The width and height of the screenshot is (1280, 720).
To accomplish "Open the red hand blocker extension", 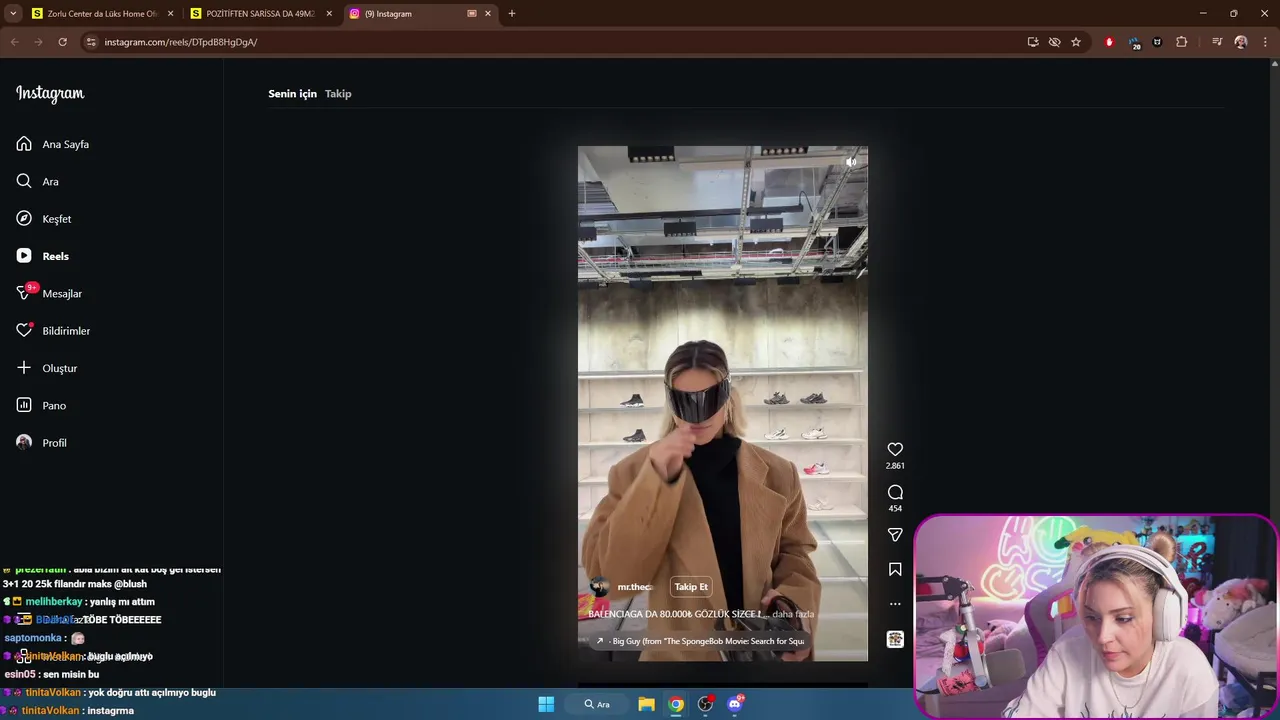I will point(1109,42).
